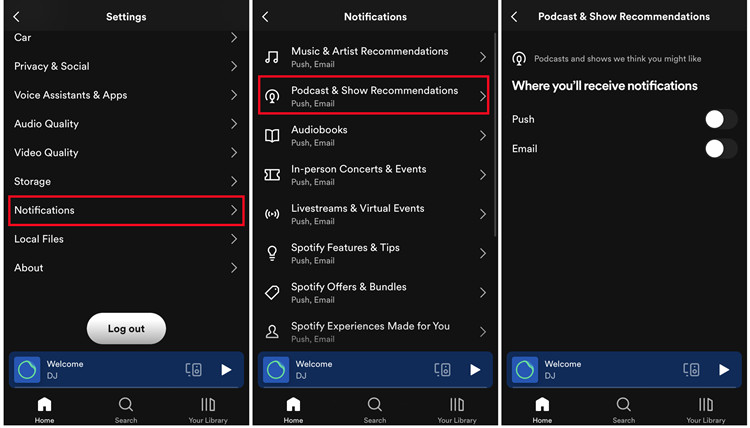Tap the lightbulb icon for Spotify Features & Tips
The image size is (750, 428).
point(272,253)
